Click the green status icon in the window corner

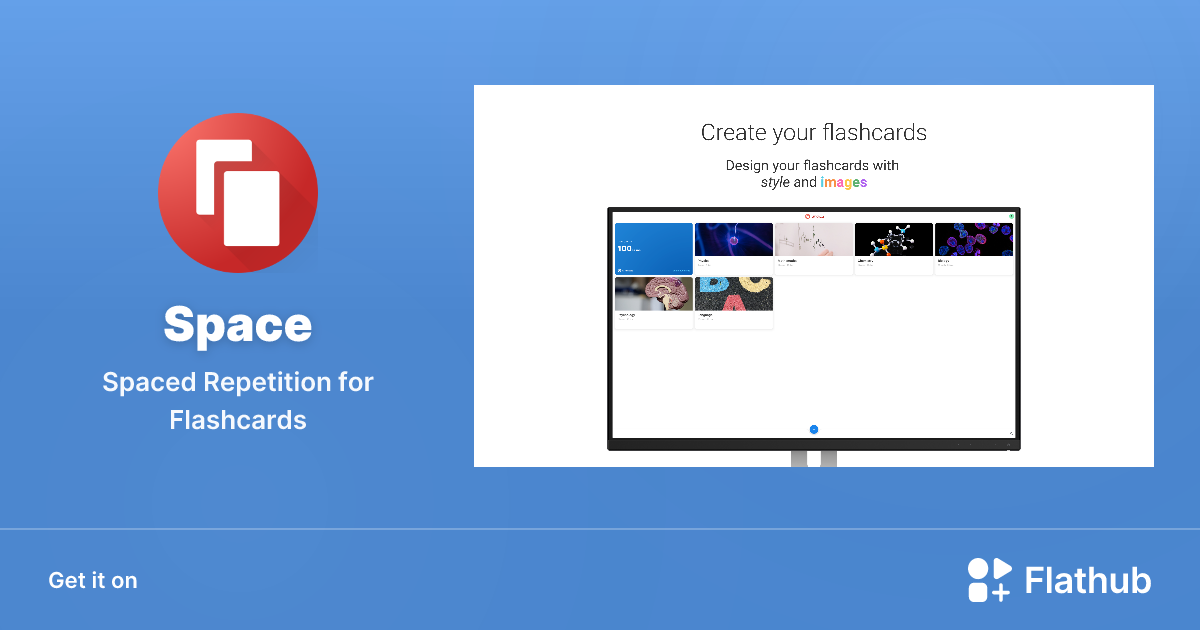pos(1011,216)
